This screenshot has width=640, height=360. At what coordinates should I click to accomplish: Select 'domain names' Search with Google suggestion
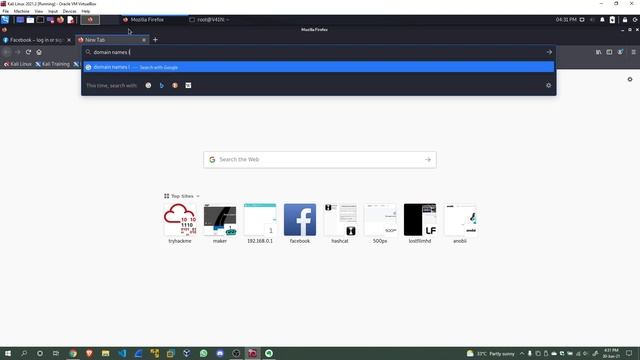tap(318, 67)
